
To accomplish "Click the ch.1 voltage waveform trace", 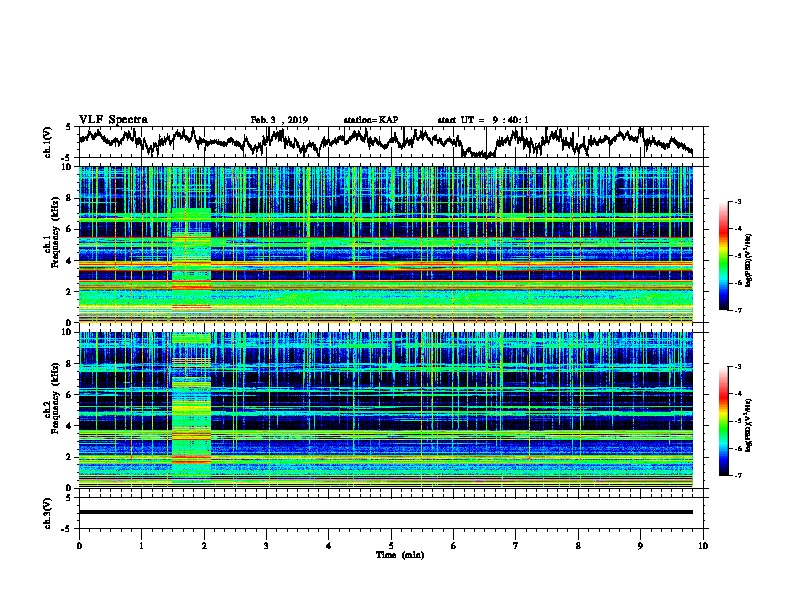I will (x=385, y=141).
